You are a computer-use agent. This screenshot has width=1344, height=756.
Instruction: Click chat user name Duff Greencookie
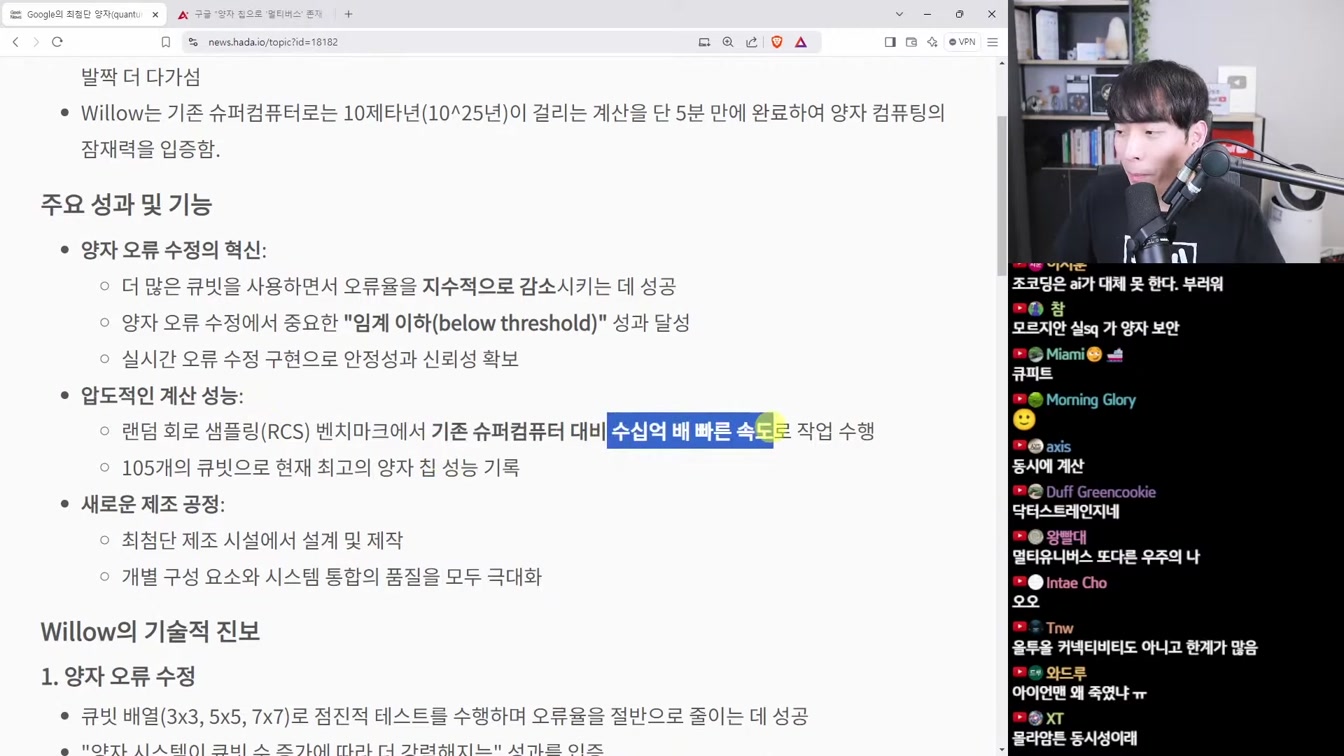coord(1101,492)
